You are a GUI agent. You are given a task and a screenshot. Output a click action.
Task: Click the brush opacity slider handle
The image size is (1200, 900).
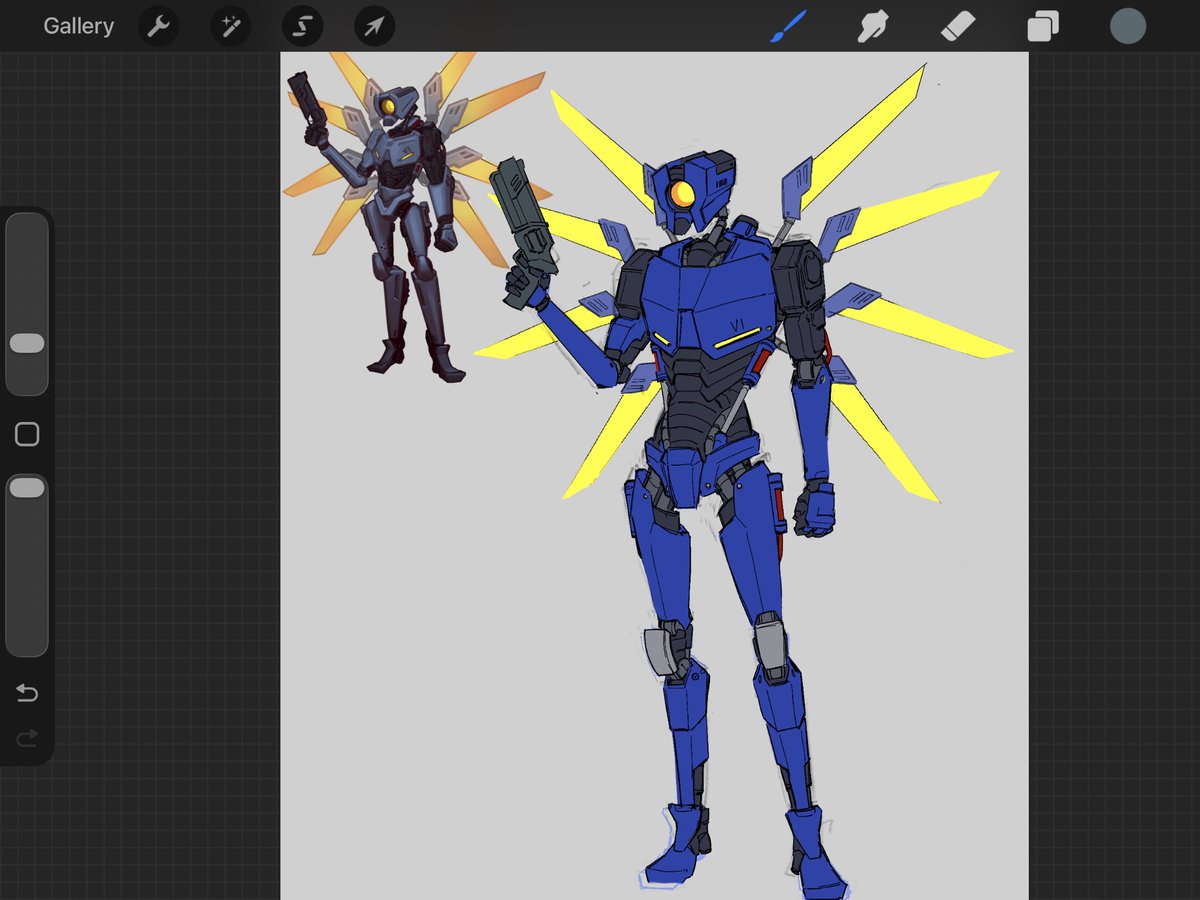pos(27,488)
